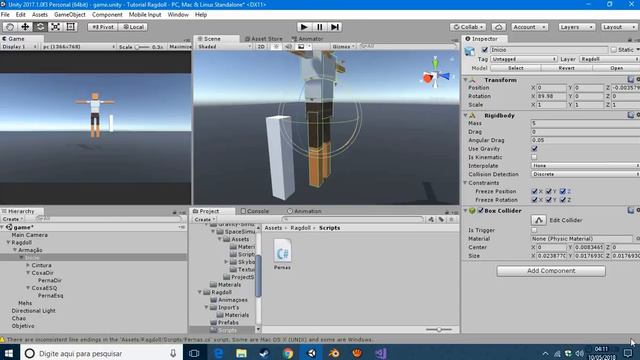The image size is (640, 360).
Task: Open File Explorer from taskbar
Action: [x=241, y=353]
